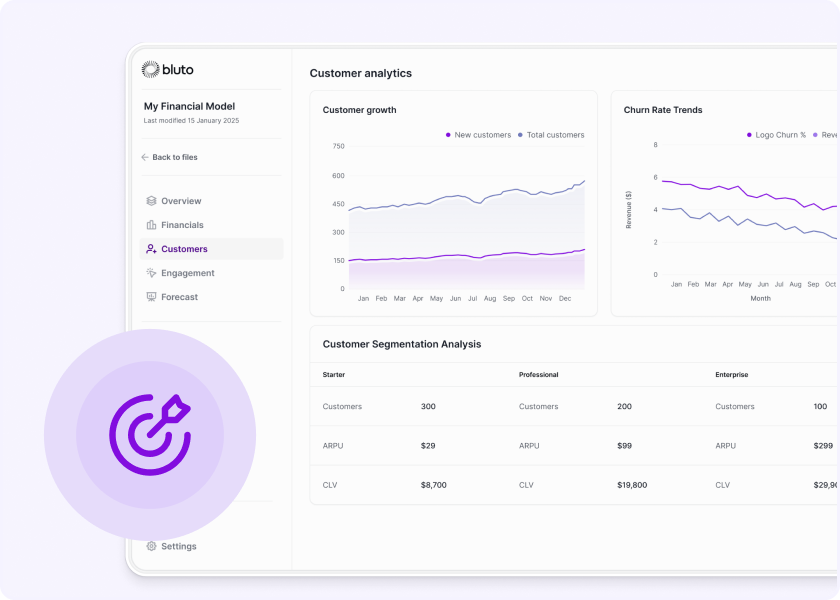Click the Financials bar chart icon
The width and height of the screenshot is (840, 600).
click(151, 225)
